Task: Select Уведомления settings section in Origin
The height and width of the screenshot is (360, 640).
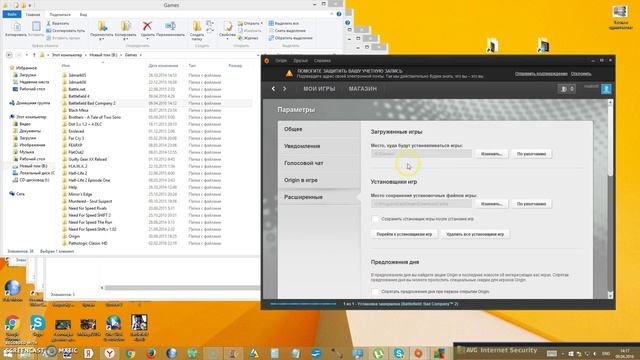Action: [319, 146]
